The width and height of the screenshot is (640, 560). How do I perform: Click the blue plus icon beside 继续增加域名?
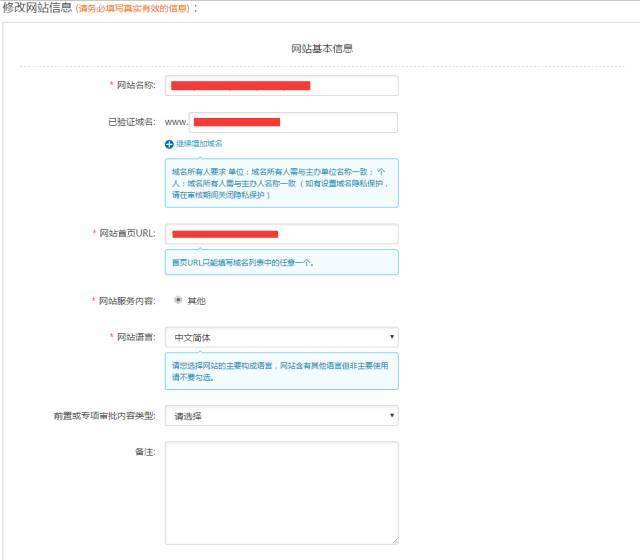pyautogui.click(x=170, y=144)
